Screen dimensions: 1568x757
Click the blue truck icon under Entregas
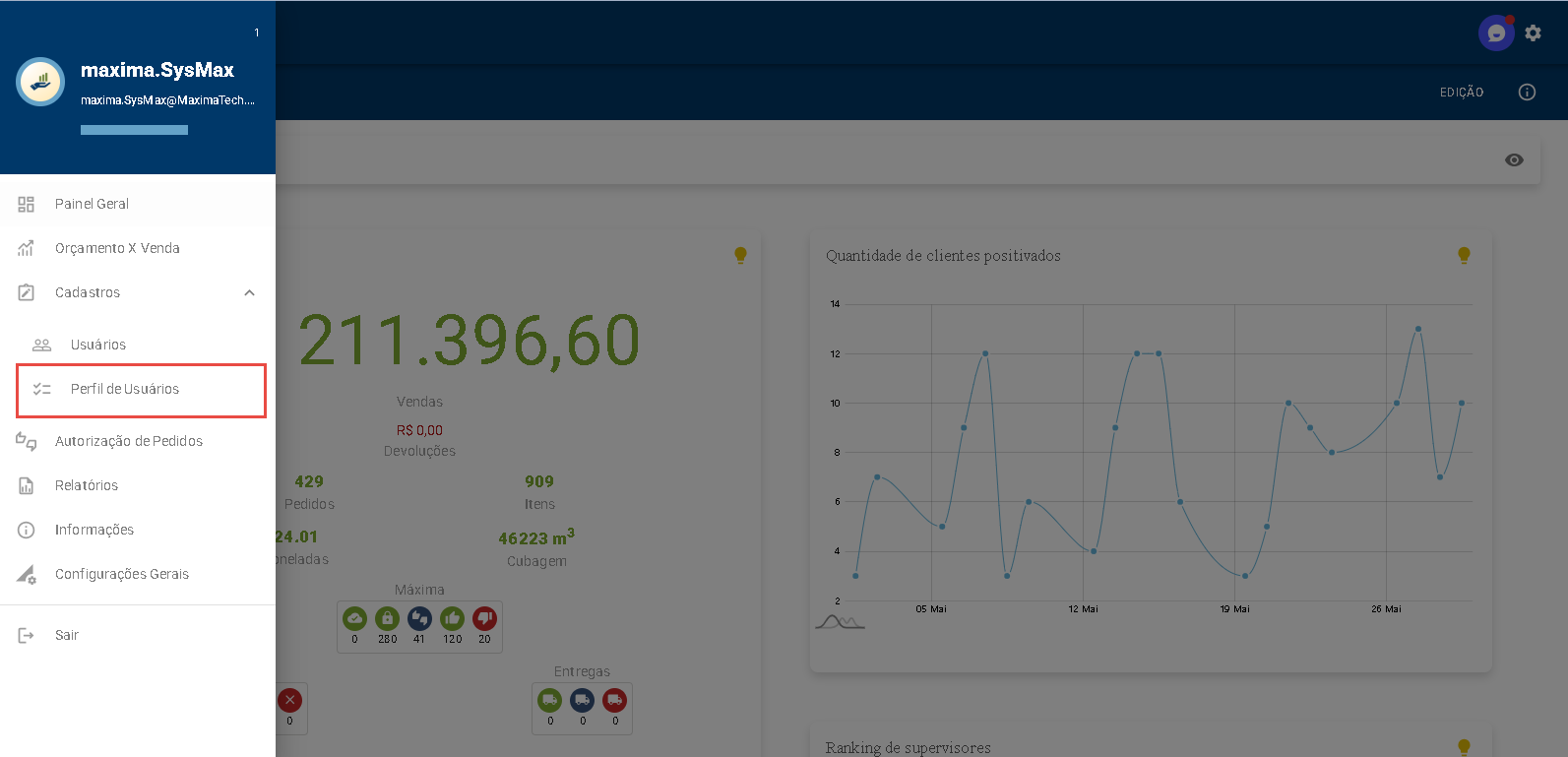click(x=582, y=700)
